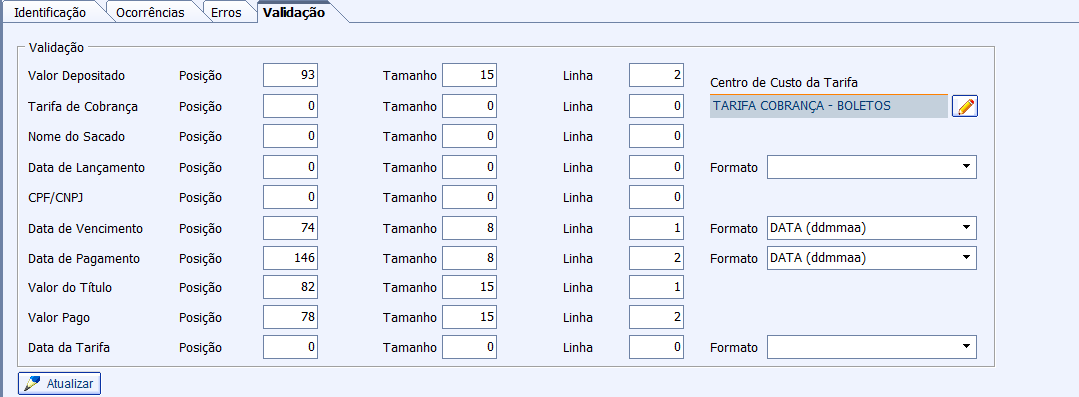Viewport: 1079px width, 397px height.
Task: Select the Erros tab
Action: tap(226, 12)
